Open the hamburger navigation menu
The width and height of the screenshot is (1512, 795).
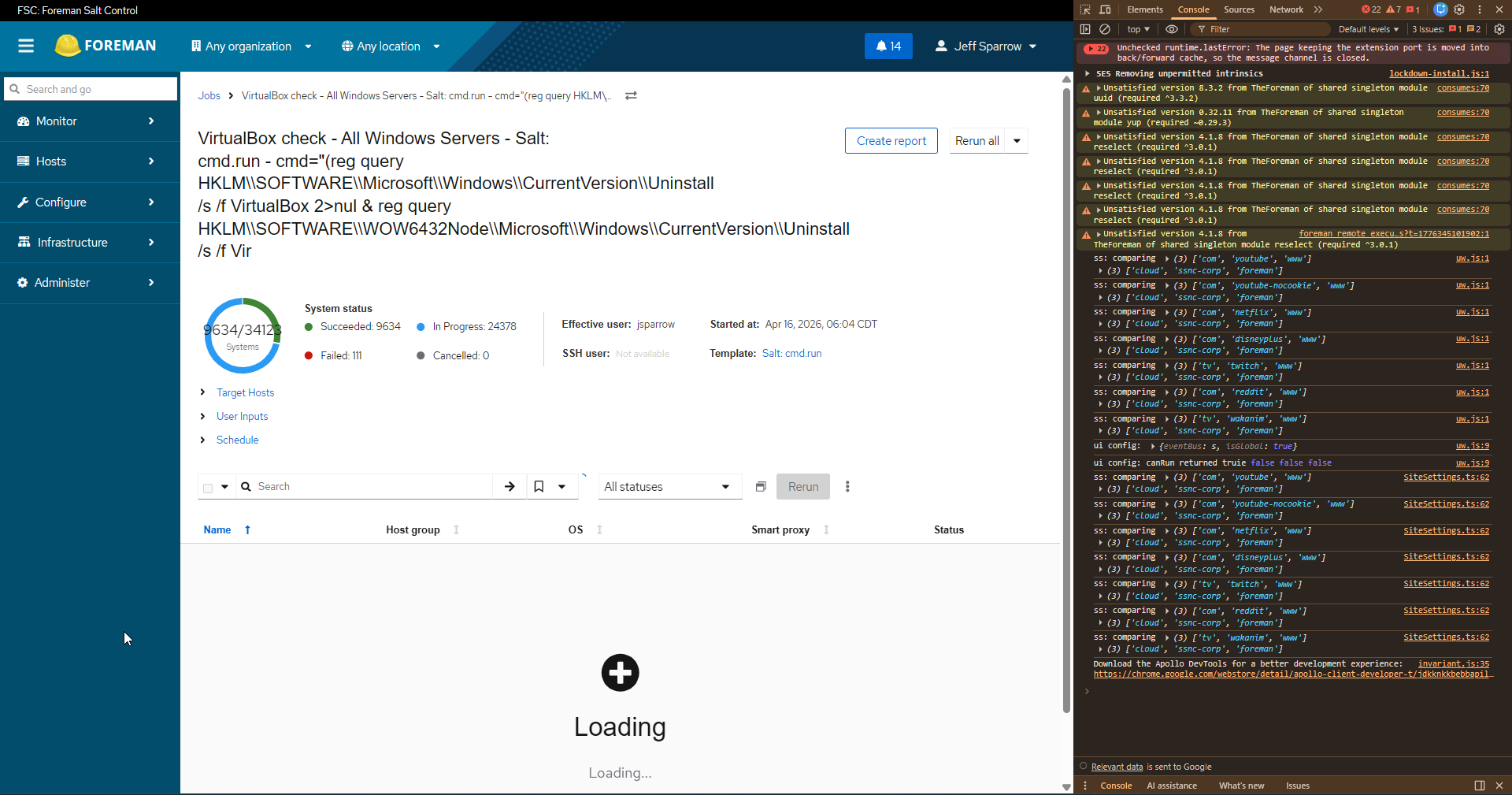pos(26,46)
